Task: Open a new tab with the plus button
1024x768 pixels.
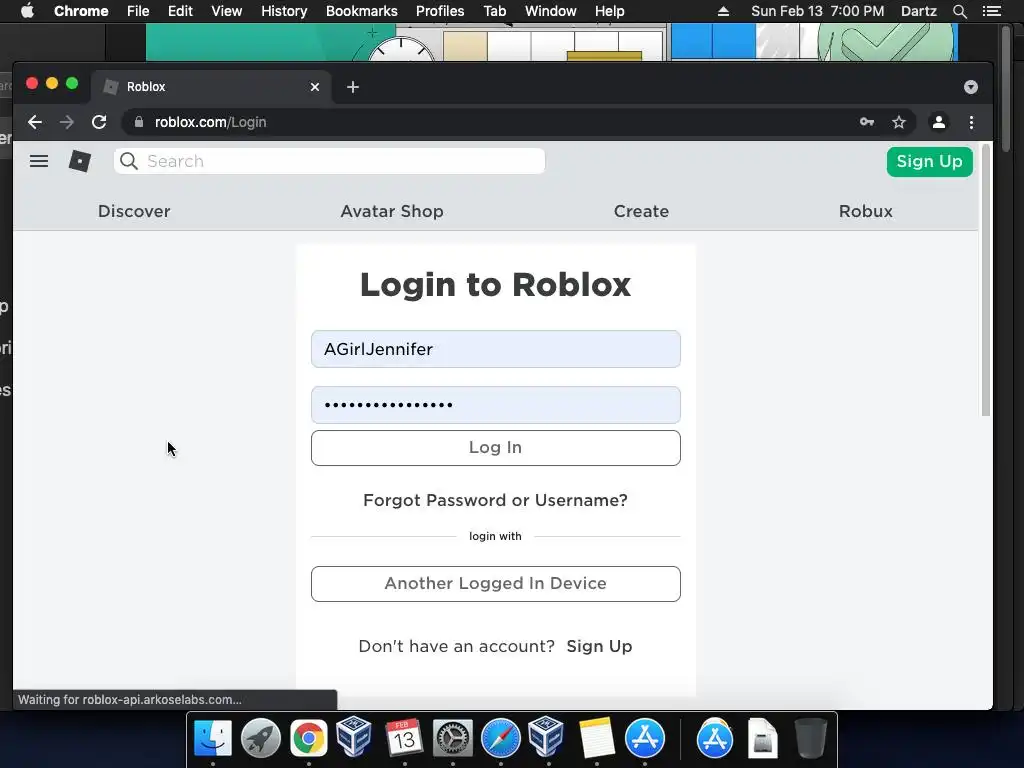Action: (x=353, y=87)
